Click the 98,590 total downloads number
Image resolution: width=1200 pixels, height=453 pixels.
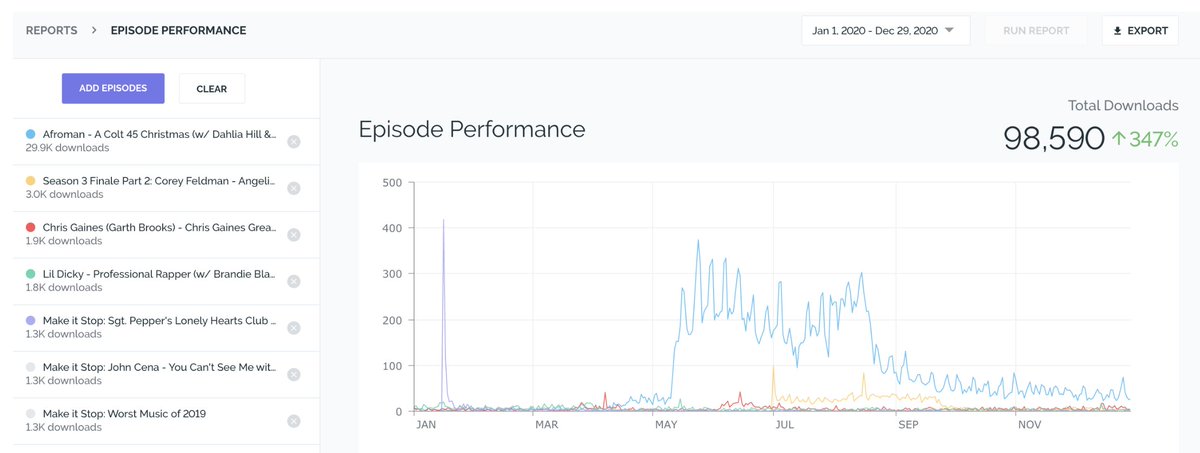click(1053, 139)
